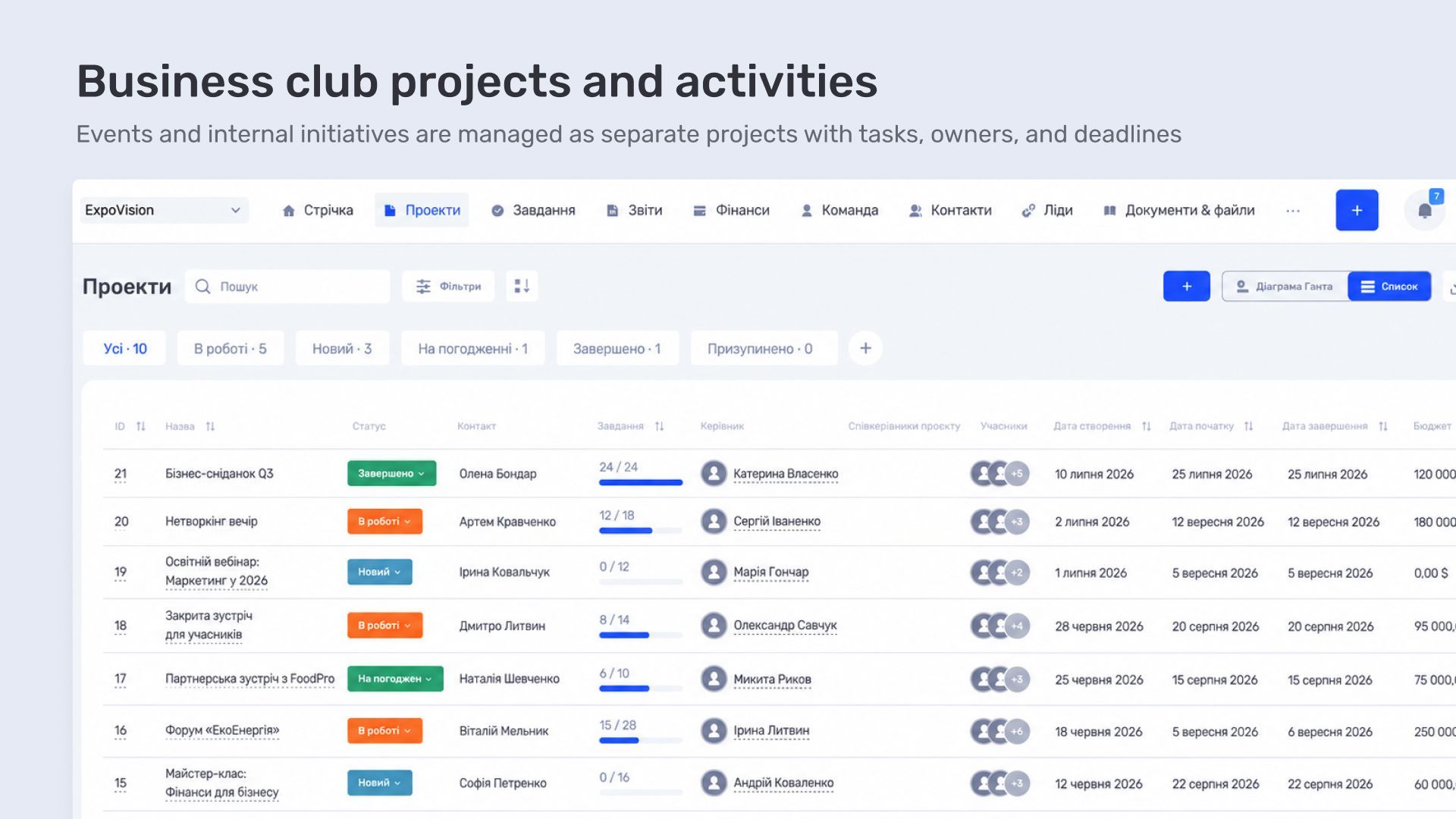Click the magnifier icon in search field
The height and width of the screenshot is (819, 1456).
202,286
